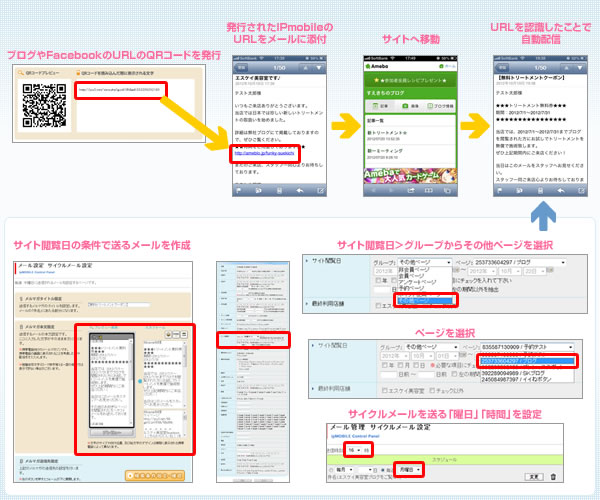Tick the エスケイ美容室 checkbox in page-select panel
The image size is (600, 500).
pyautogui.click(x=385, y=391)
